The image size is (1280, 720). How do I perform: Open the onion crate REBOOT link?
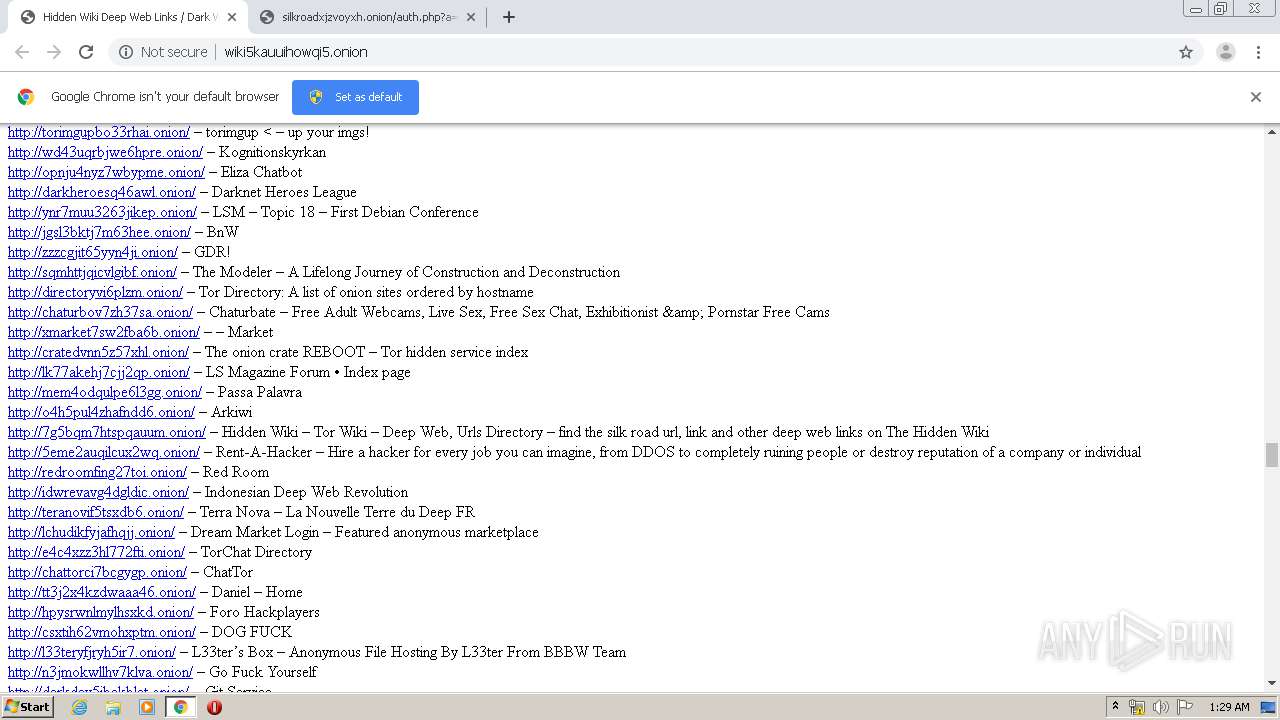pyautogui.click(x=98, y=352)
